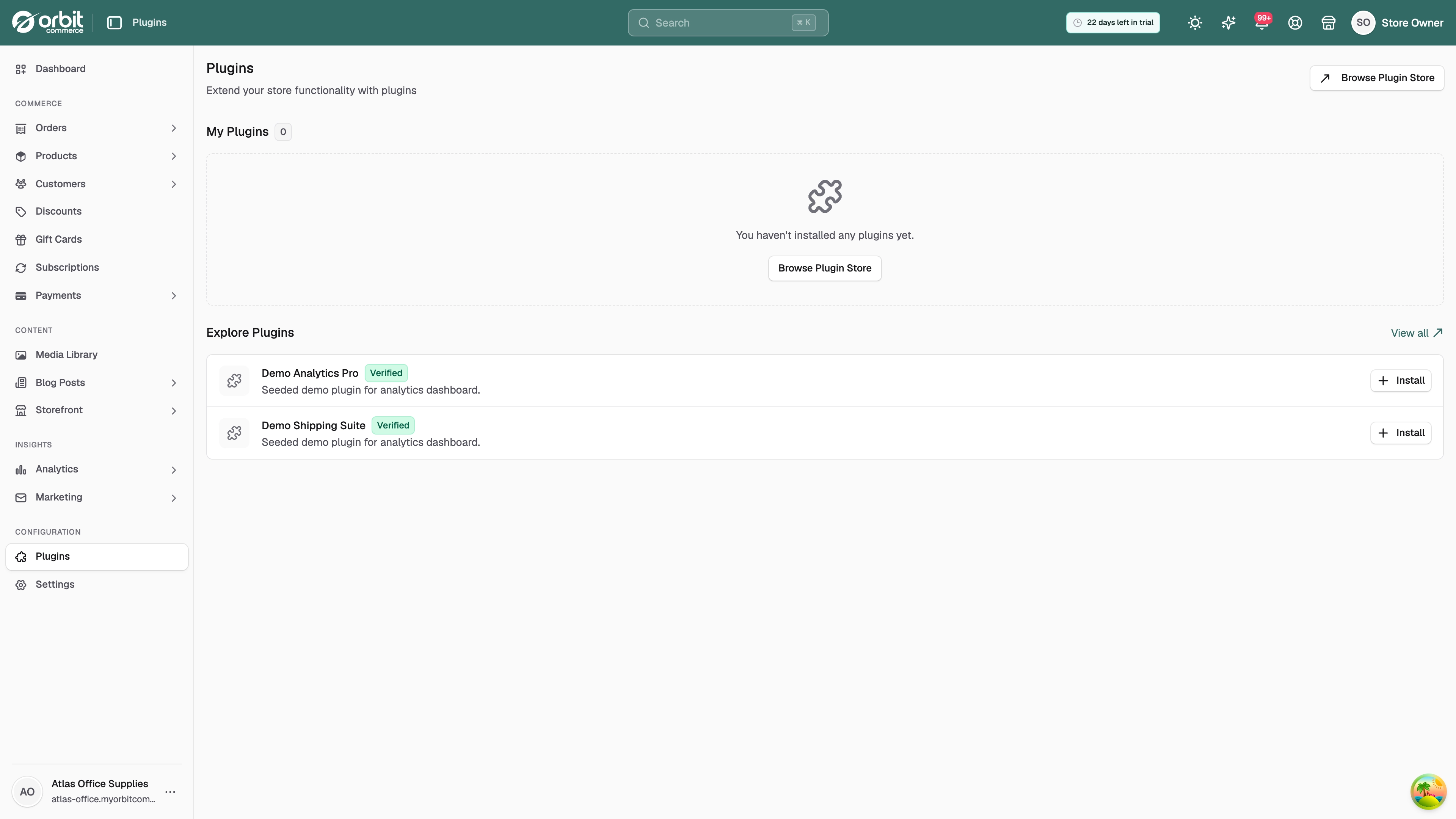Click the 22 days left in trial badge
This screenshot has width=1456, height=819.
pos(1113,23)
